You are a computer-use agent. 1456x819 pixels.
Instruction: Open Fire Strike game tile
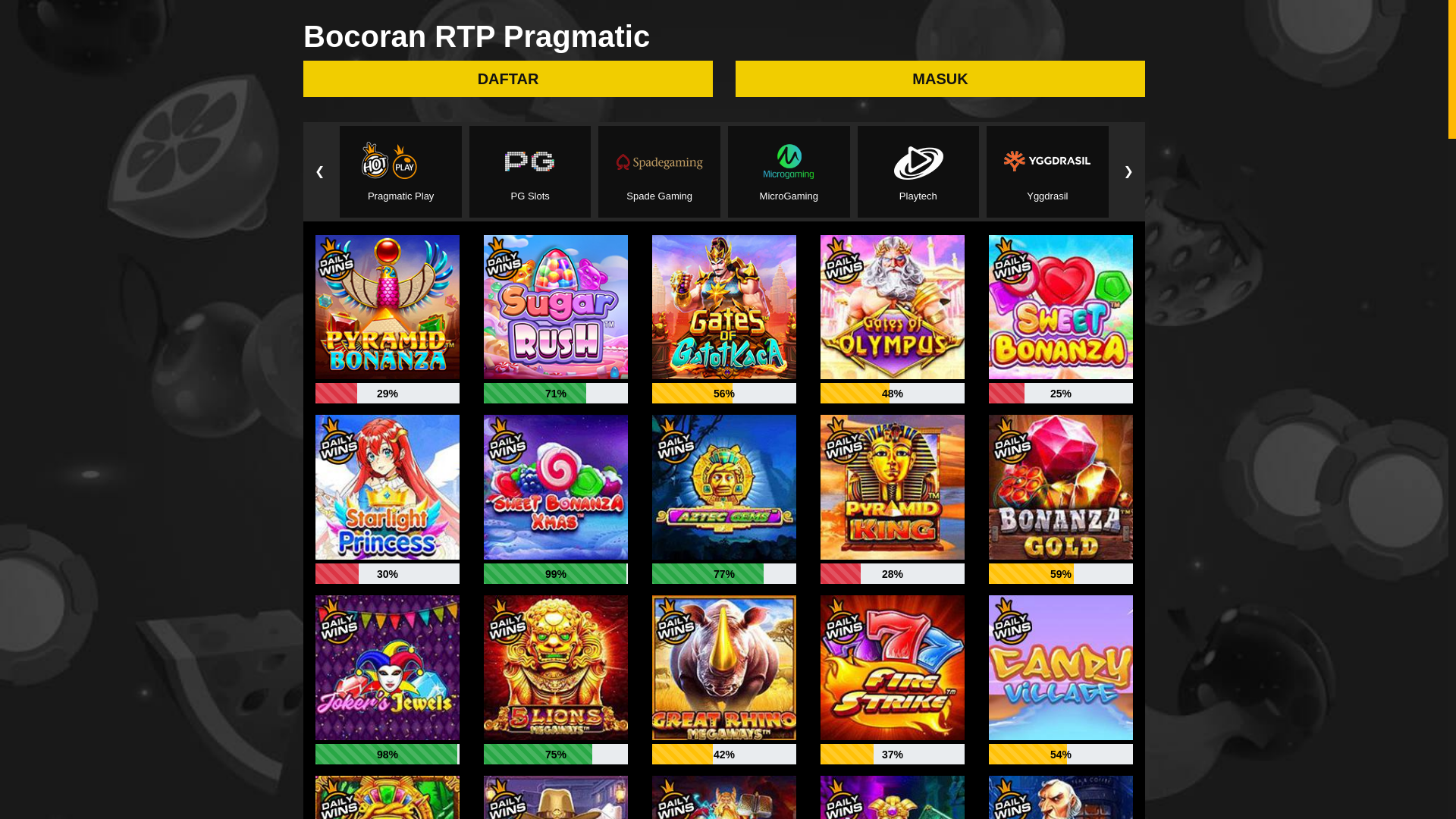point(893,667)
